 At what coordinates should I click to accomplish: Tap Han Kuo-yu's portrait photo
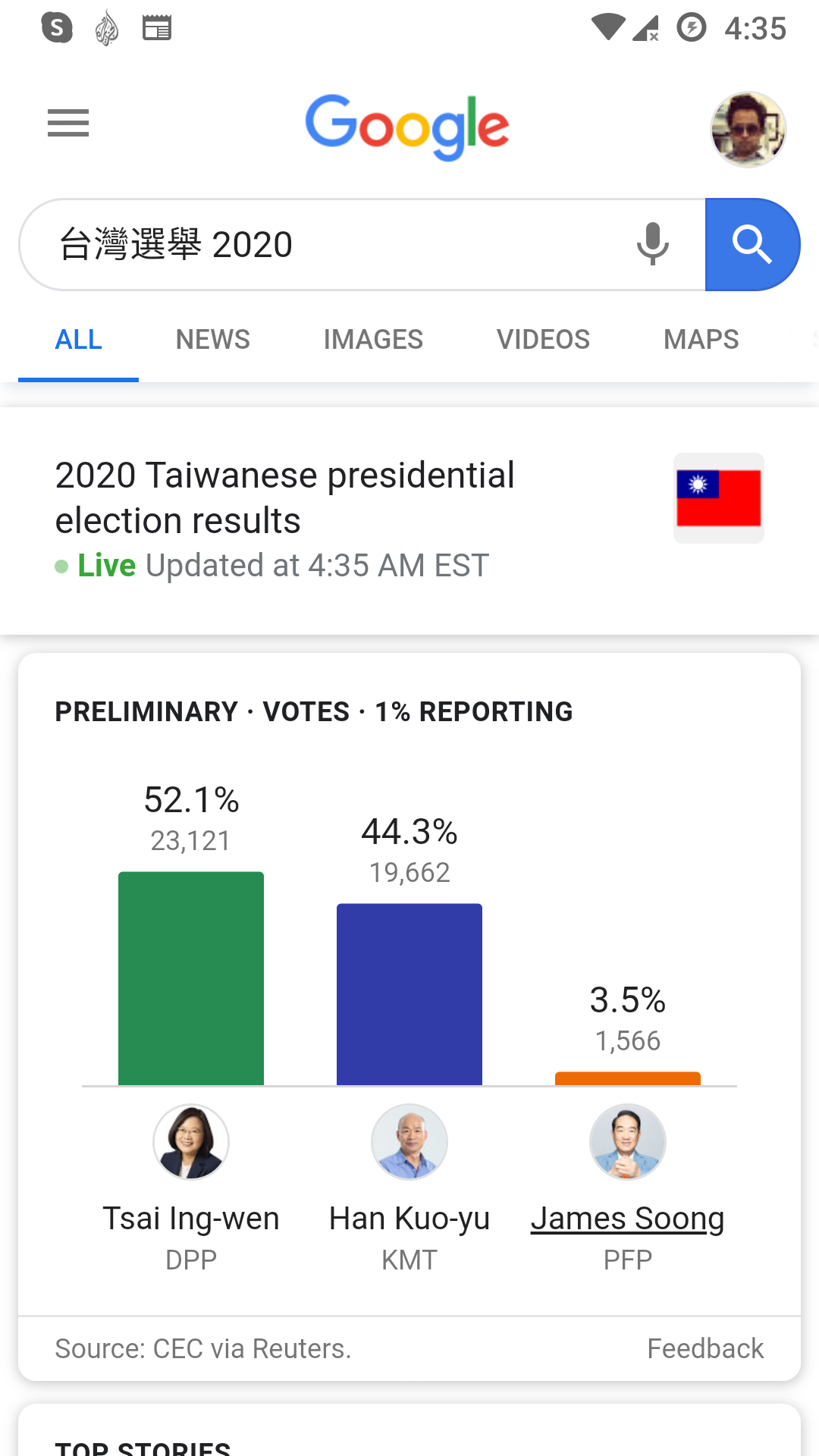[409, 1142]
